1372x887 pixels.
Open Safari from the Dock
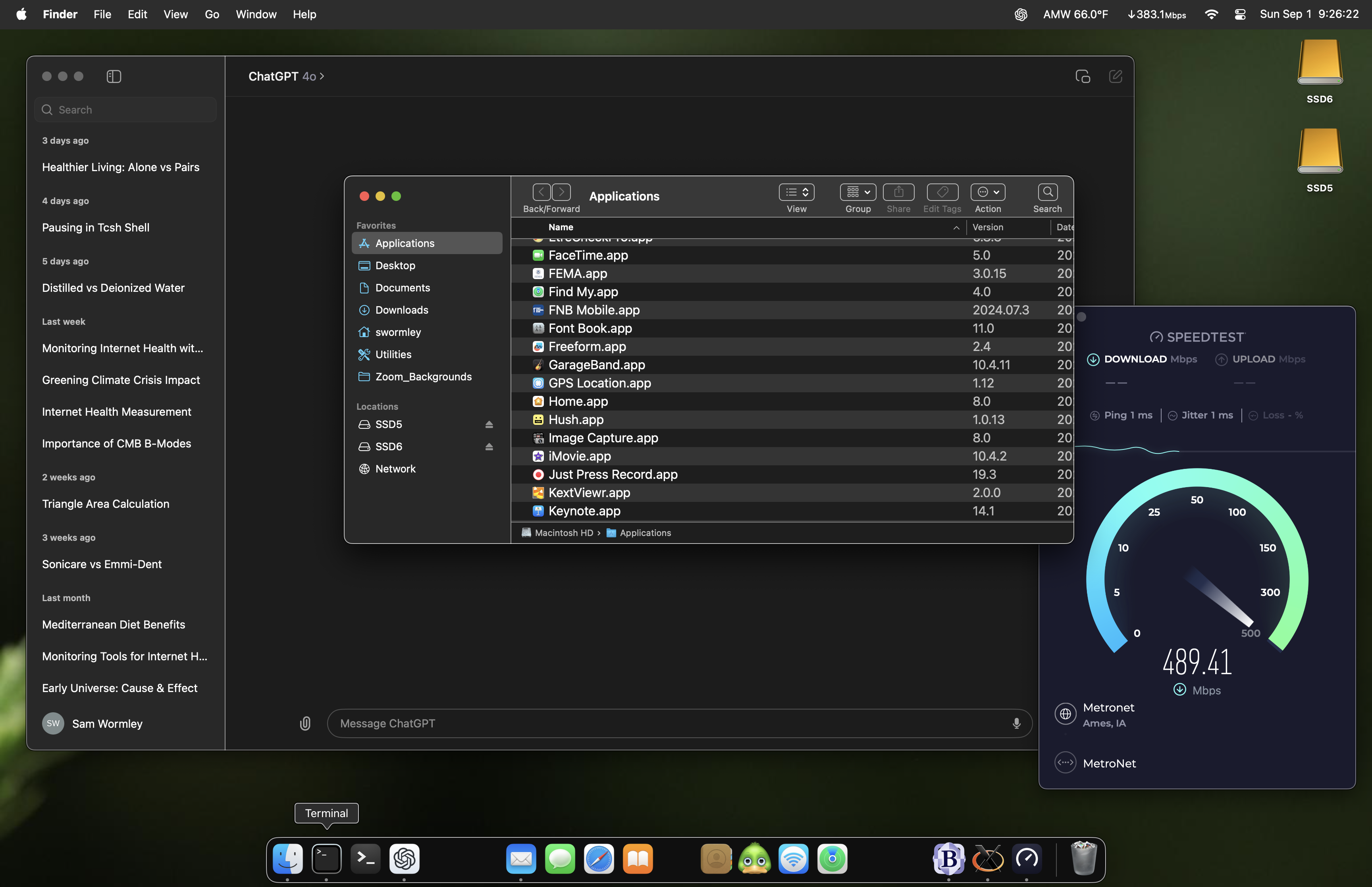point(599,859)
